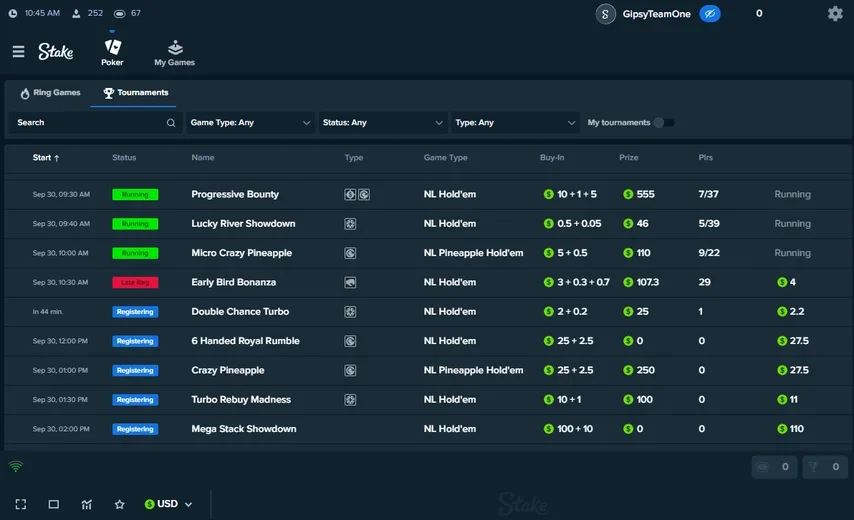Open My Games
This screenshot has width=854, height=520.
174,53
